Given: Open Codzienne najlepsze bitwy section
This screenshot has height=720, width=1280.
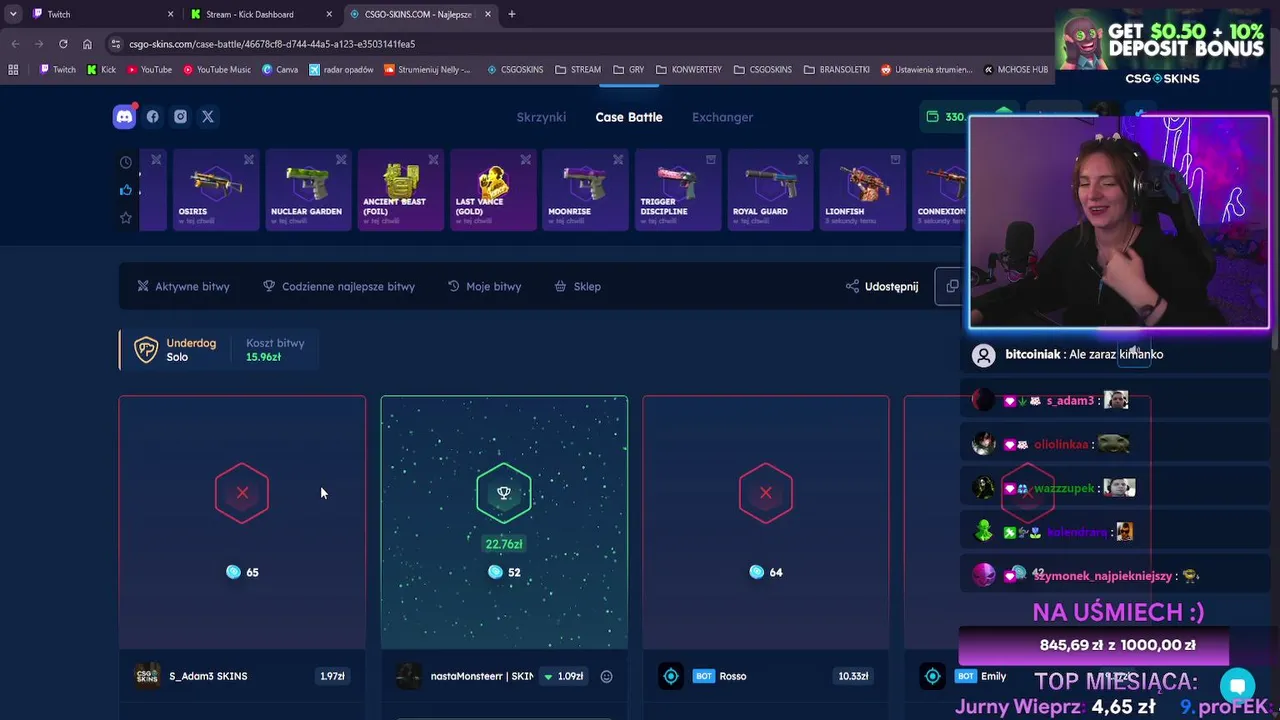Looking at the screenshot, I should point(339,286).
